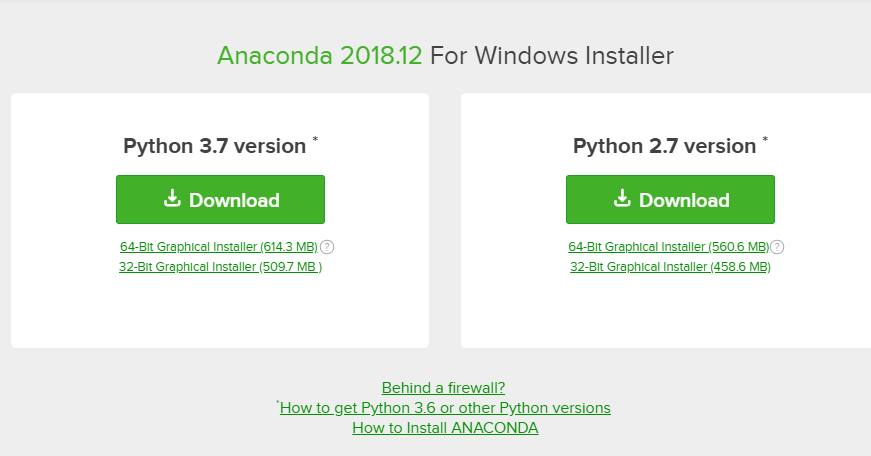This screenshot has height=456, width=871.
Task: Open the Behind a firewall? link
Action: (443, 388)
